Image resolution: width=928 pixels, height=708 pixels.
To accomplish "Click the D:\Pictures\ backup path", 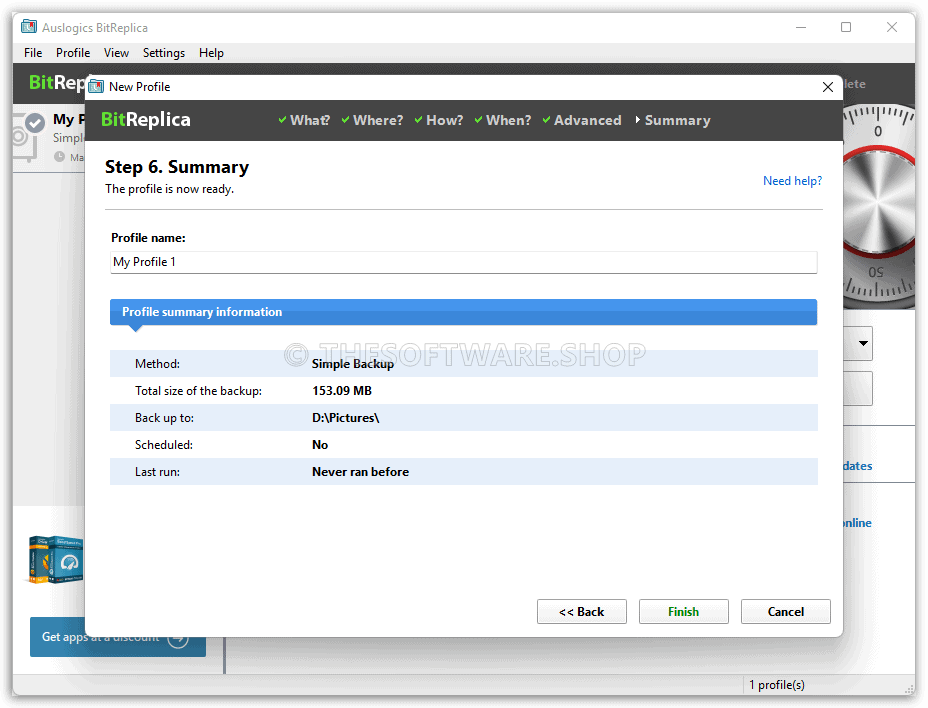I will click(x=345, y=418).
